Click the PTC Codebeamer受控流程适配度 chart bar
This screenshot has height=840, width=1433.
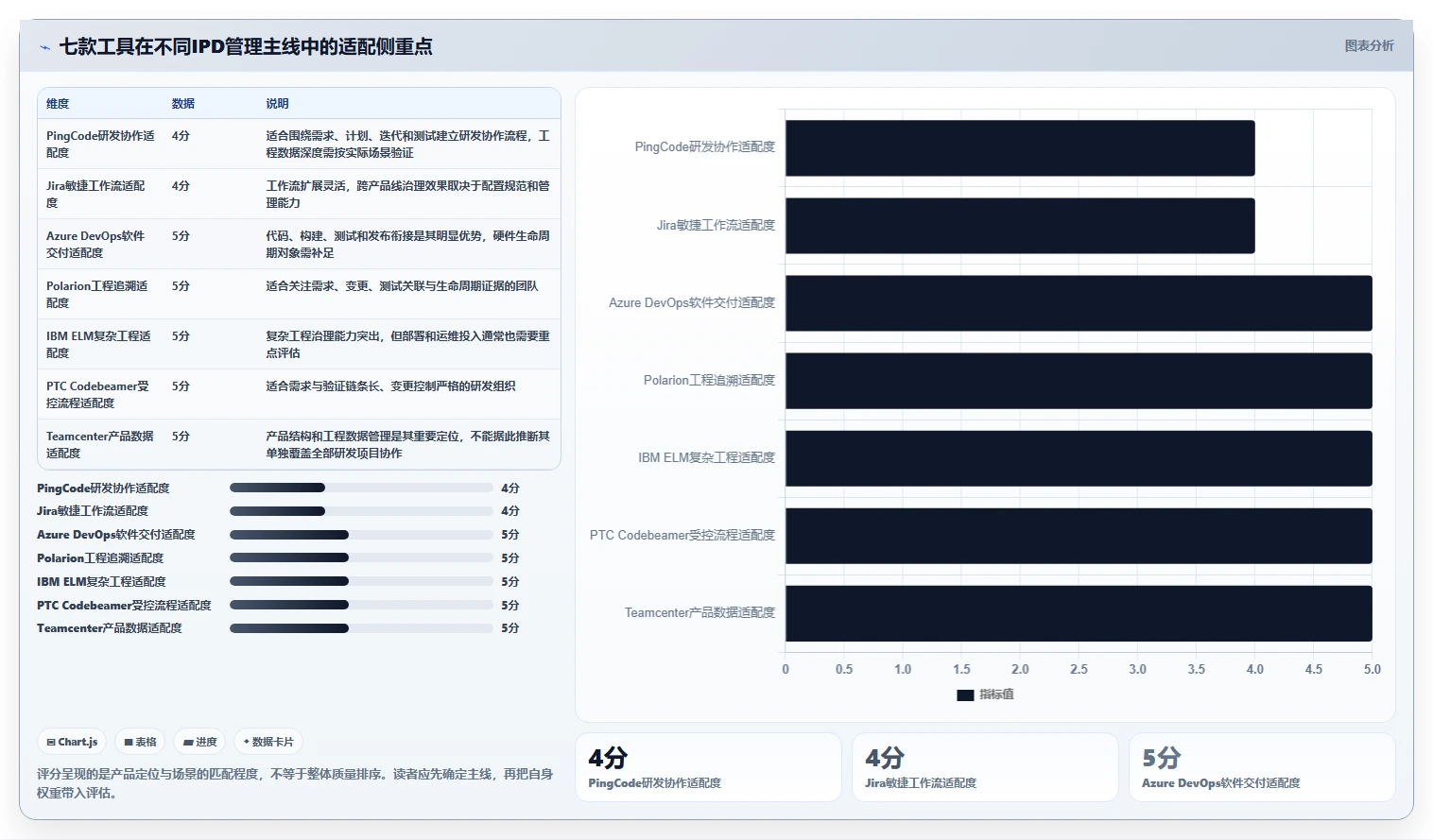[1079, 536]
